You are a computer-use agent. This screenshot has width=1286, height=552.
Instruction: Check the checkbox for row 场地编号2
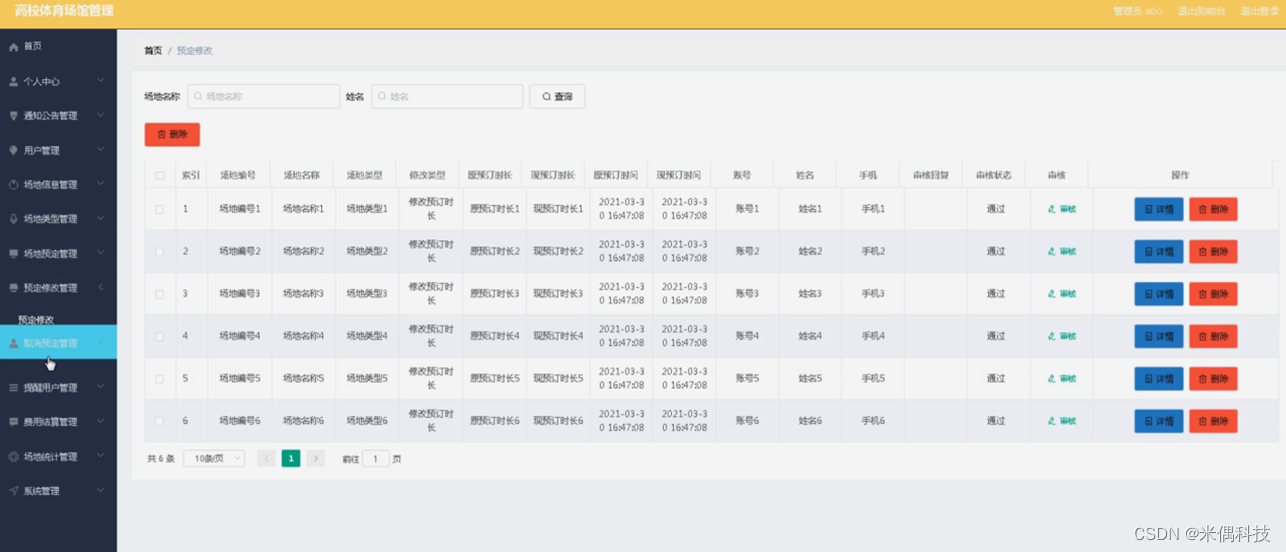[160, 251]
